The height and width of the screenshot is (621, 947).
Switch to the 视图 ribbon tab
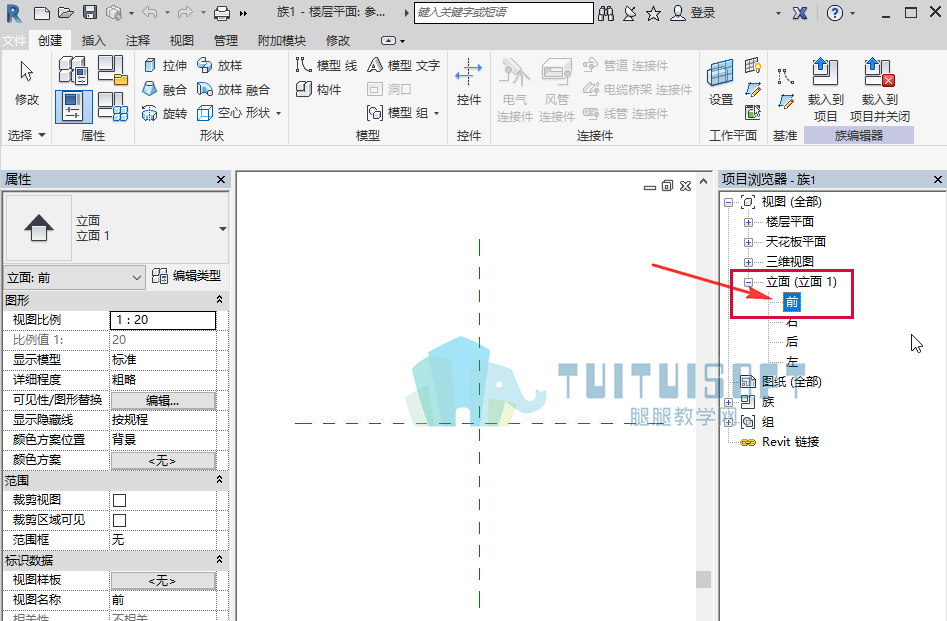click(x=182, y=40)
